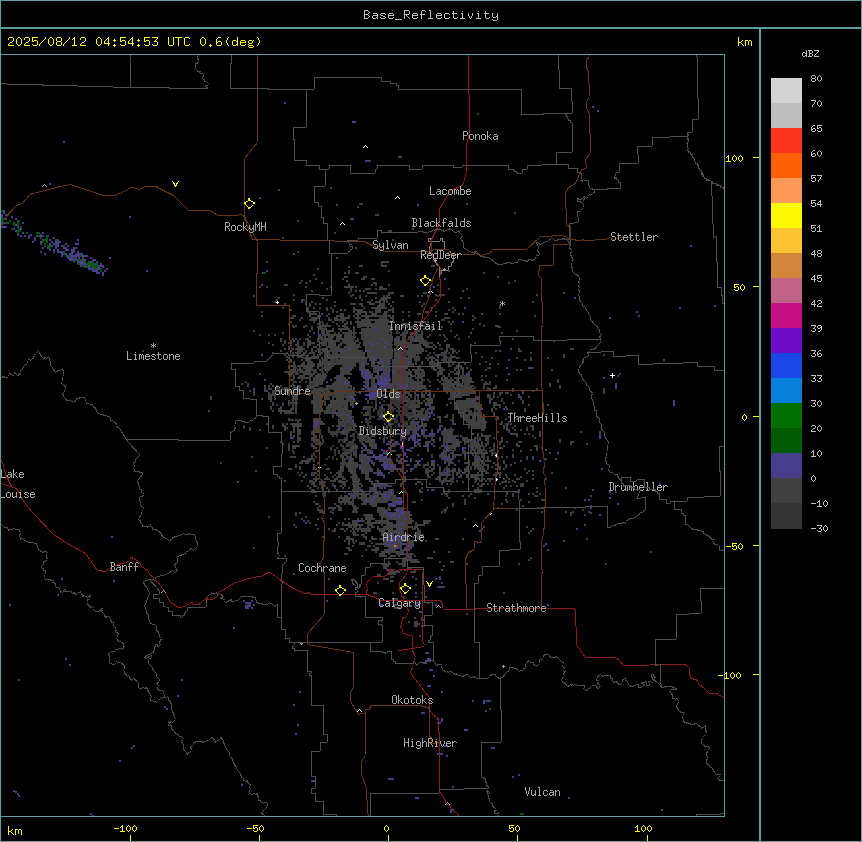Click the Calgary city label

tap(399, 603)
